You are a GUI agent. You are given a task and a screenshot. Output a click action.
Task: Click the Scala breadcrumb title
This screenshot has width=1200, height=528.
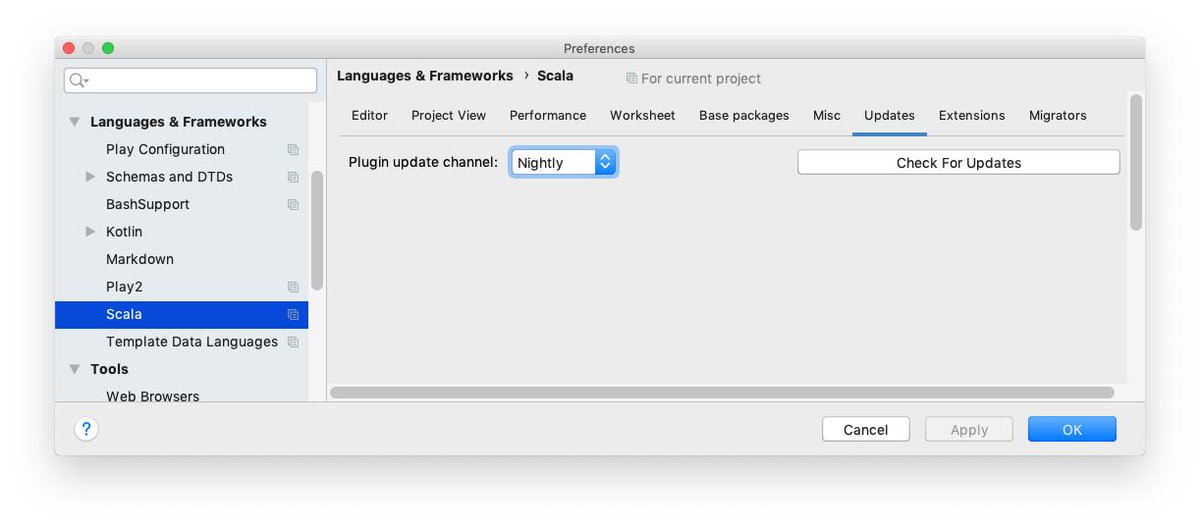coord(555,76)
